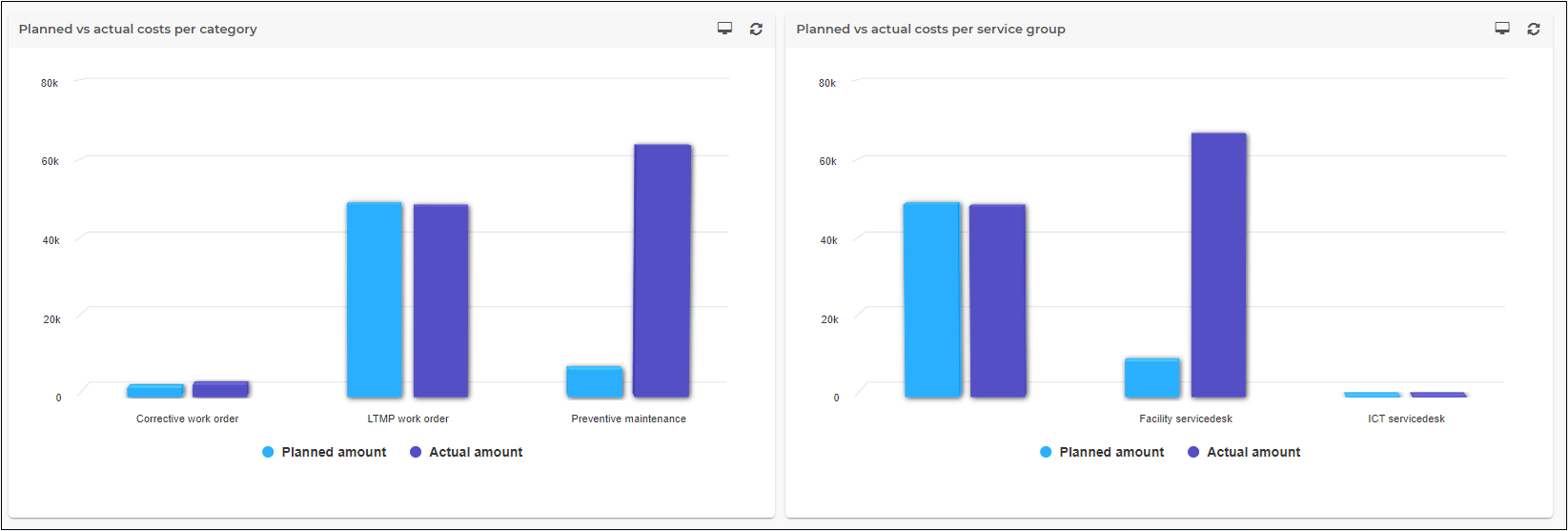Click the 'LTMP work order' axis label

coord(408,419)
